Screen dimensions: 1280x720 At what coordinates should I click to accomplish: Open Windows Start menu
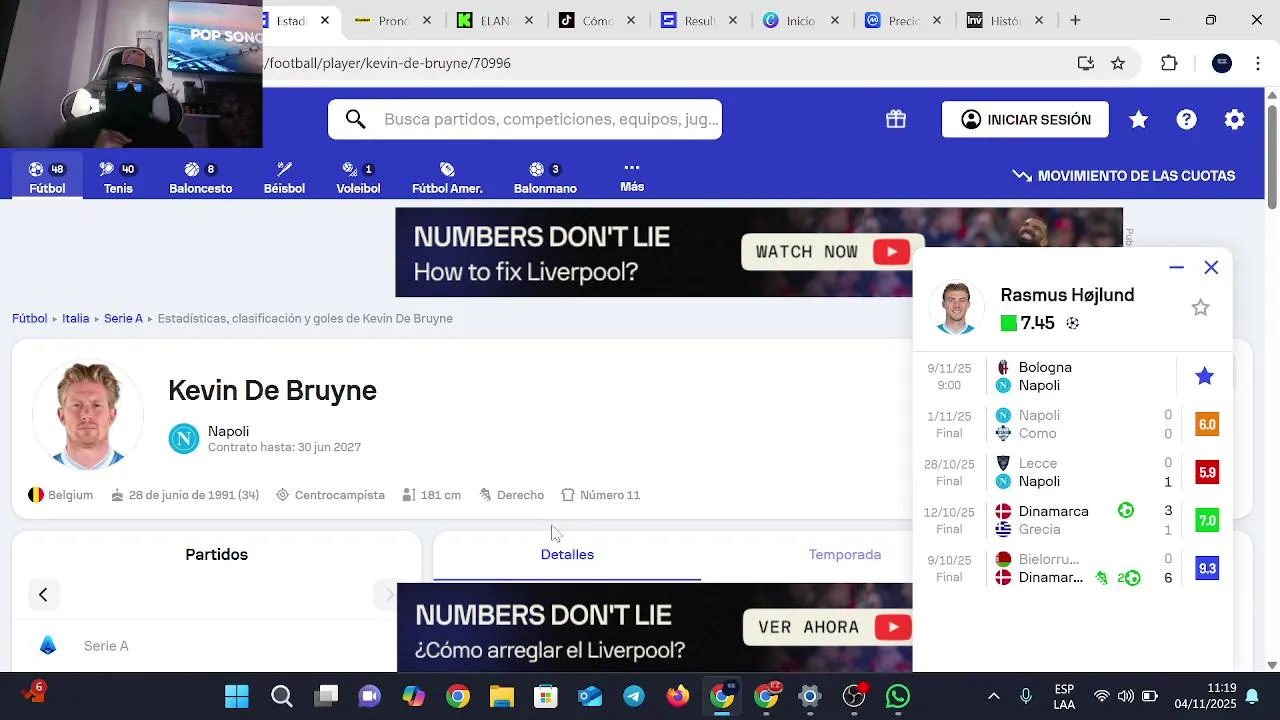[x=237, y=696]
